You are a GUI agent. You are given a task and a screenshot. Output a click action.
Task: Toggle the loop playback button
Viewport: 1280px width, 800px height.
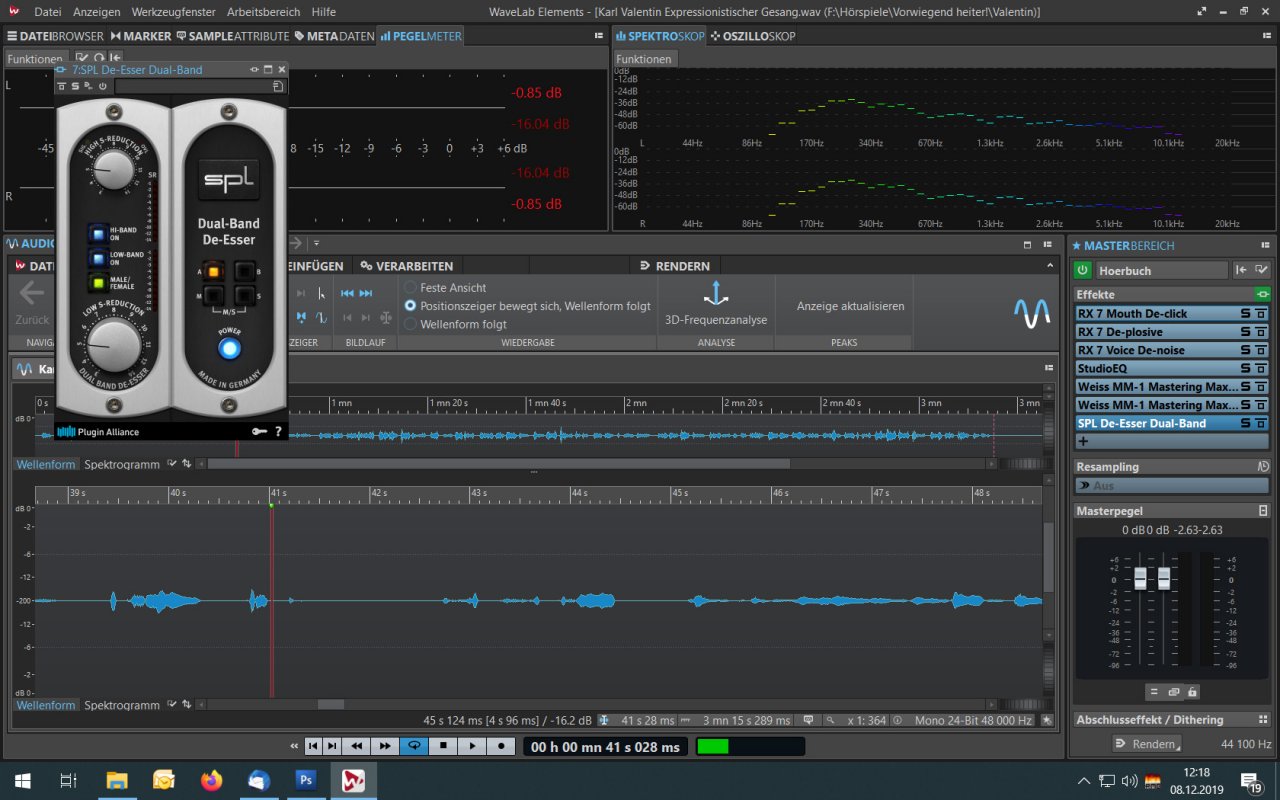click(x=413, y=746)
